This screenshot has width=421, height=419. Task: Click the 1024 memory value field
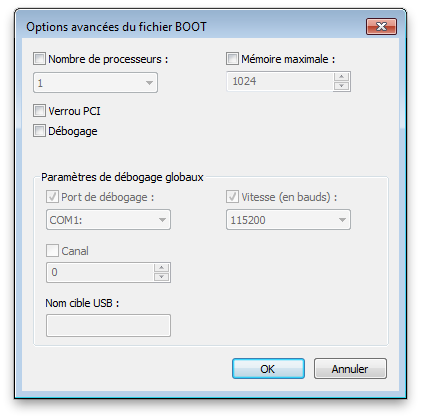pyautogui.click(x=280, y=81)
